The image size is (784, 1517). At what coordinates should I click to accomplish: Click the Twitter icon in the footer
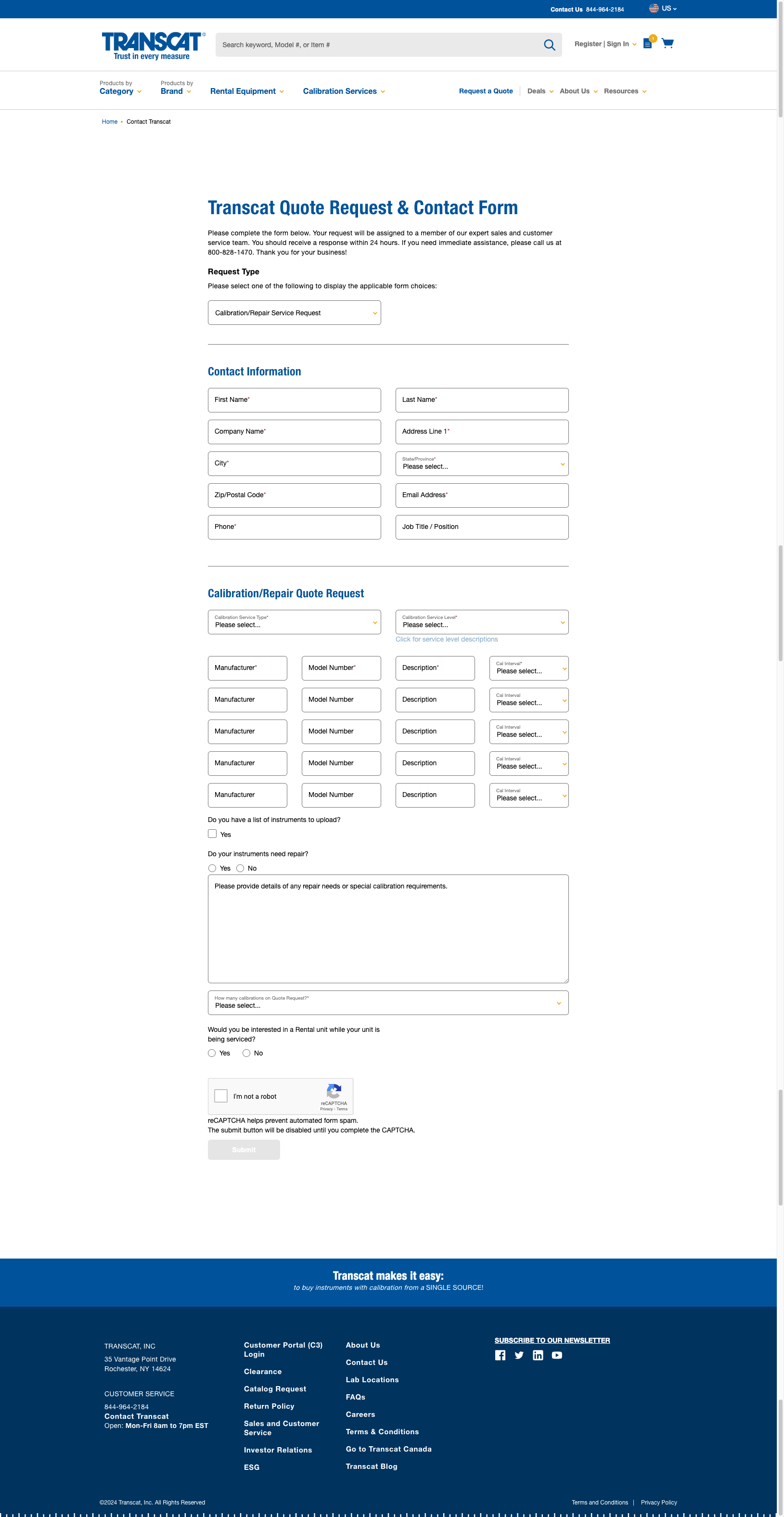click(519, 1355)
